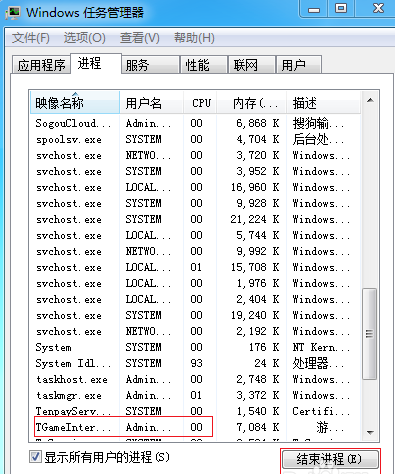Select the taskhost.exe process
Screen dimensions: 395x474
195,379
